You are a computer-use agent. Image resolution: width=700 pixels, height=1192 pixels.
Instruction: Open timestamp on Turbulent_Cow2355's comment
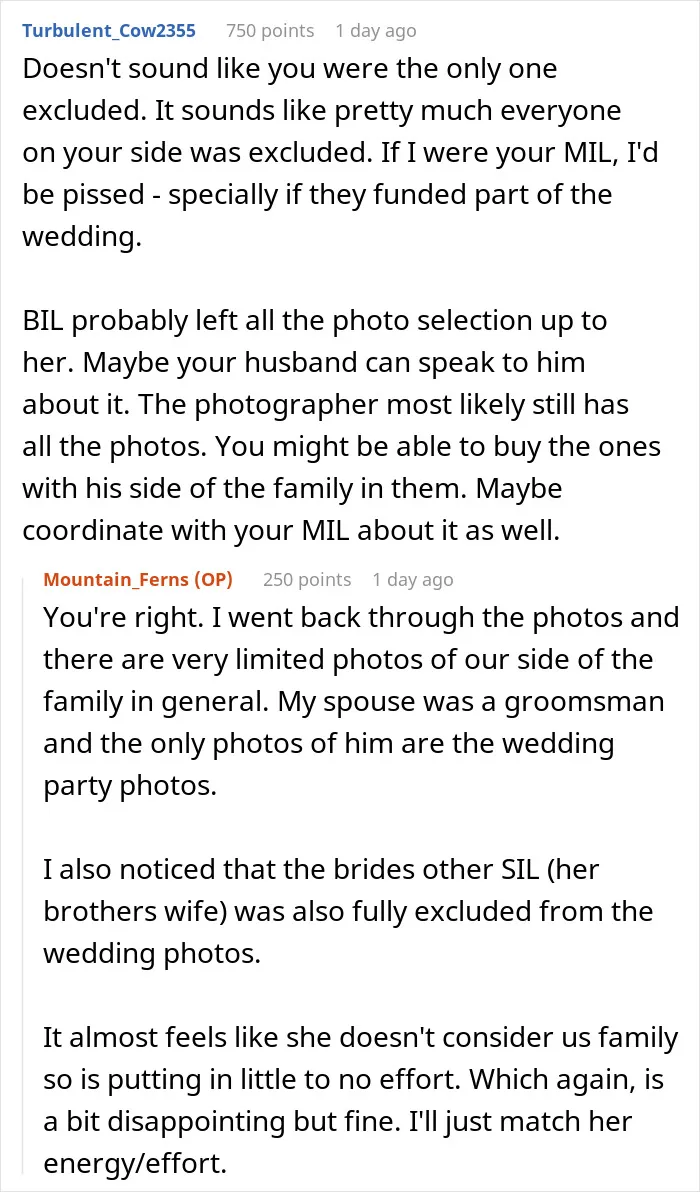click(375, 30)
